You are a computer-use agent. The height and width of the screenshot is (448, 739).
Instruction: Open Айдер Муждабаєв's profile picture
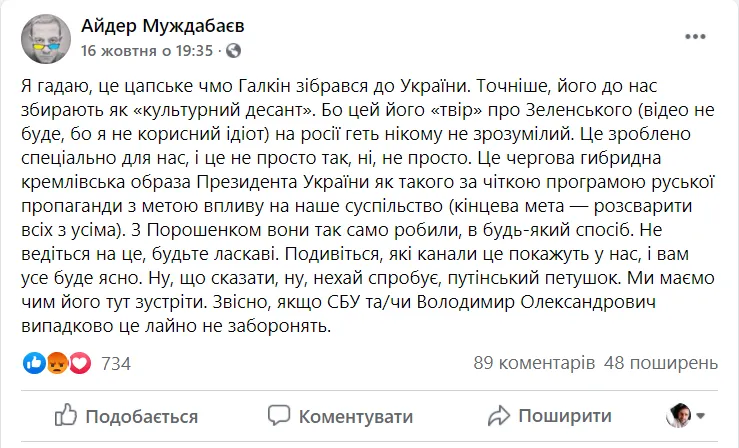[44, 38]
